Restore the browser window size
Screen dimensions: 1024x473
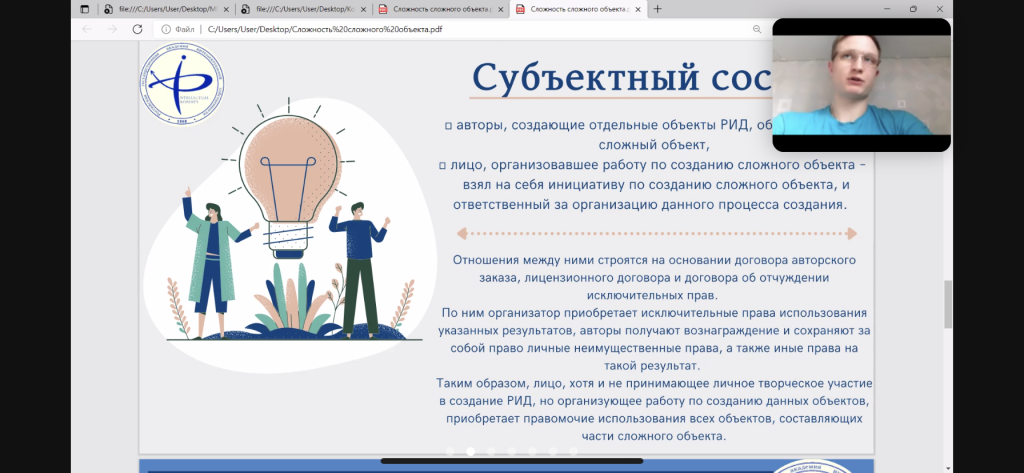coord(913,9)
